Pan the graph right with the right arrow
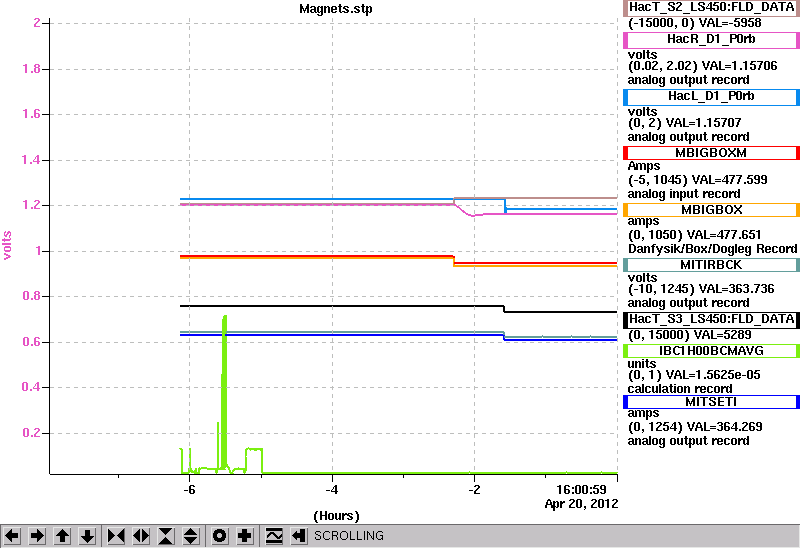800x548 pixels. click(37, 536)
